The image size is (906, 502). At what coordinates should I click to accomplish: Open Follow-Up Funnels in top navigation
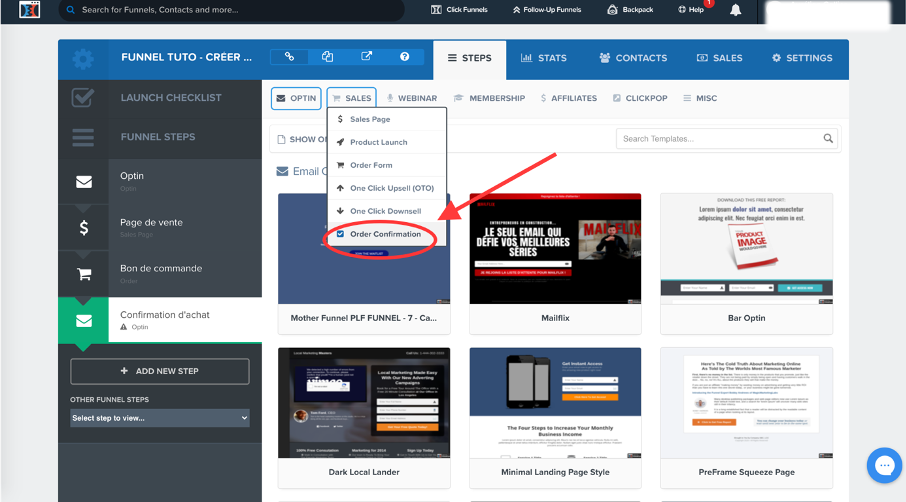[547, 9]
